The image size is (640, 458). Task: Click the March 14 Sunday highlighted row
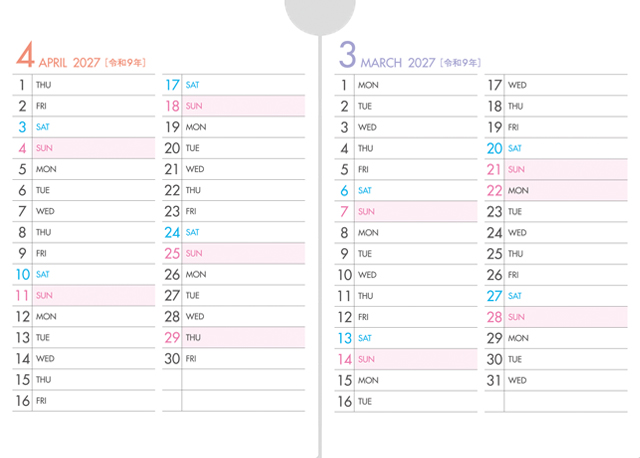tap(406, 358)
